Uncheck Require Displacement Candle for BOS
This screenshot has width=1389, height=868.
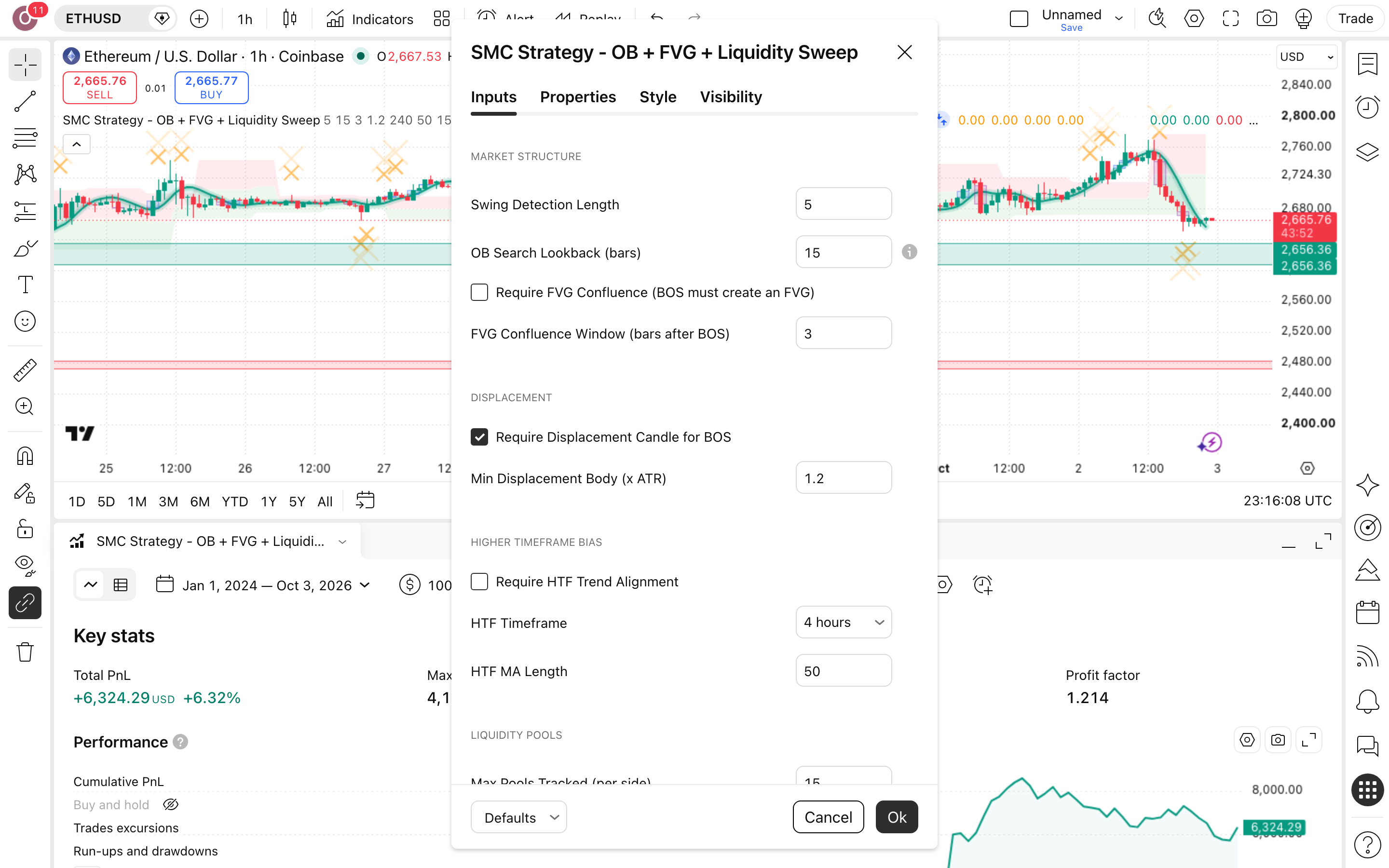point(479,437)
